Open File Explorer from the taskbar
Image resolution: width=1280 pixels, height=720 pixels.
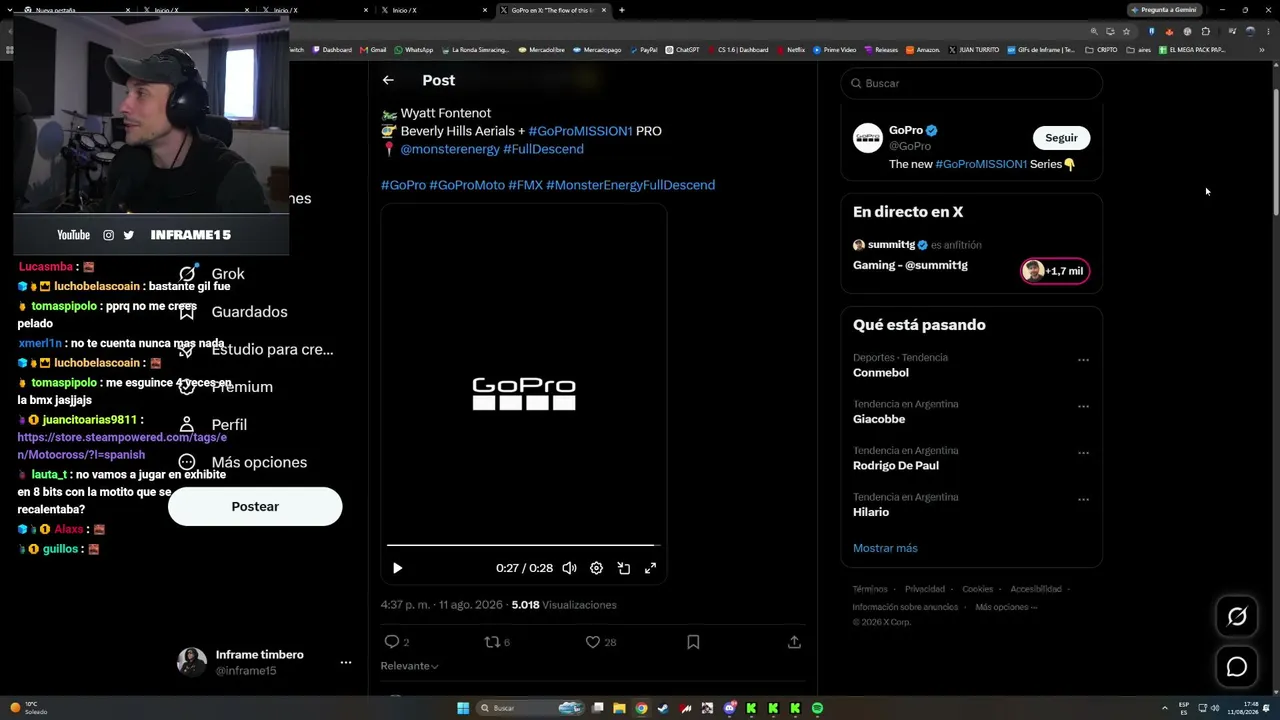point(619,708)
